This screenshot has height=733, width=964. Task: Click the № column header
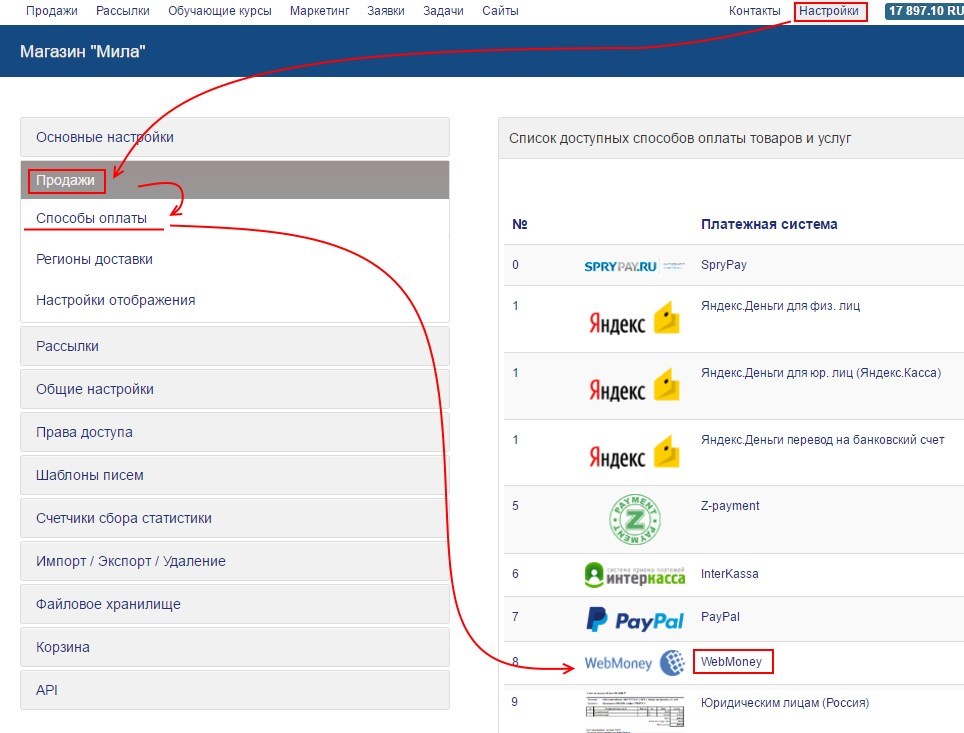(x=520, y=224)
